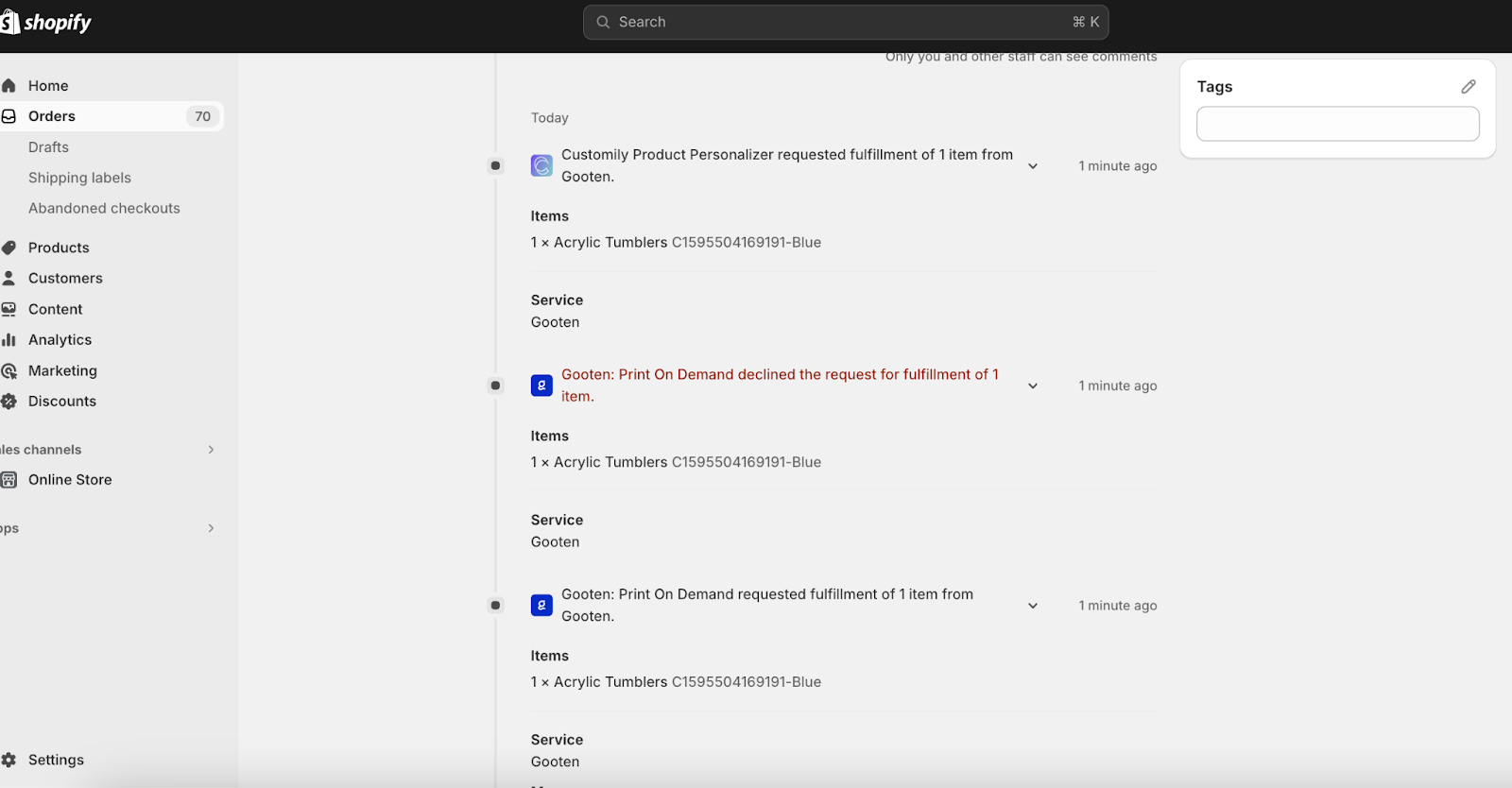The height and width of the screenshot is (788, 1512).
Task: Click the Analytics bar chart icon
Action: click(x=9, y=339)
